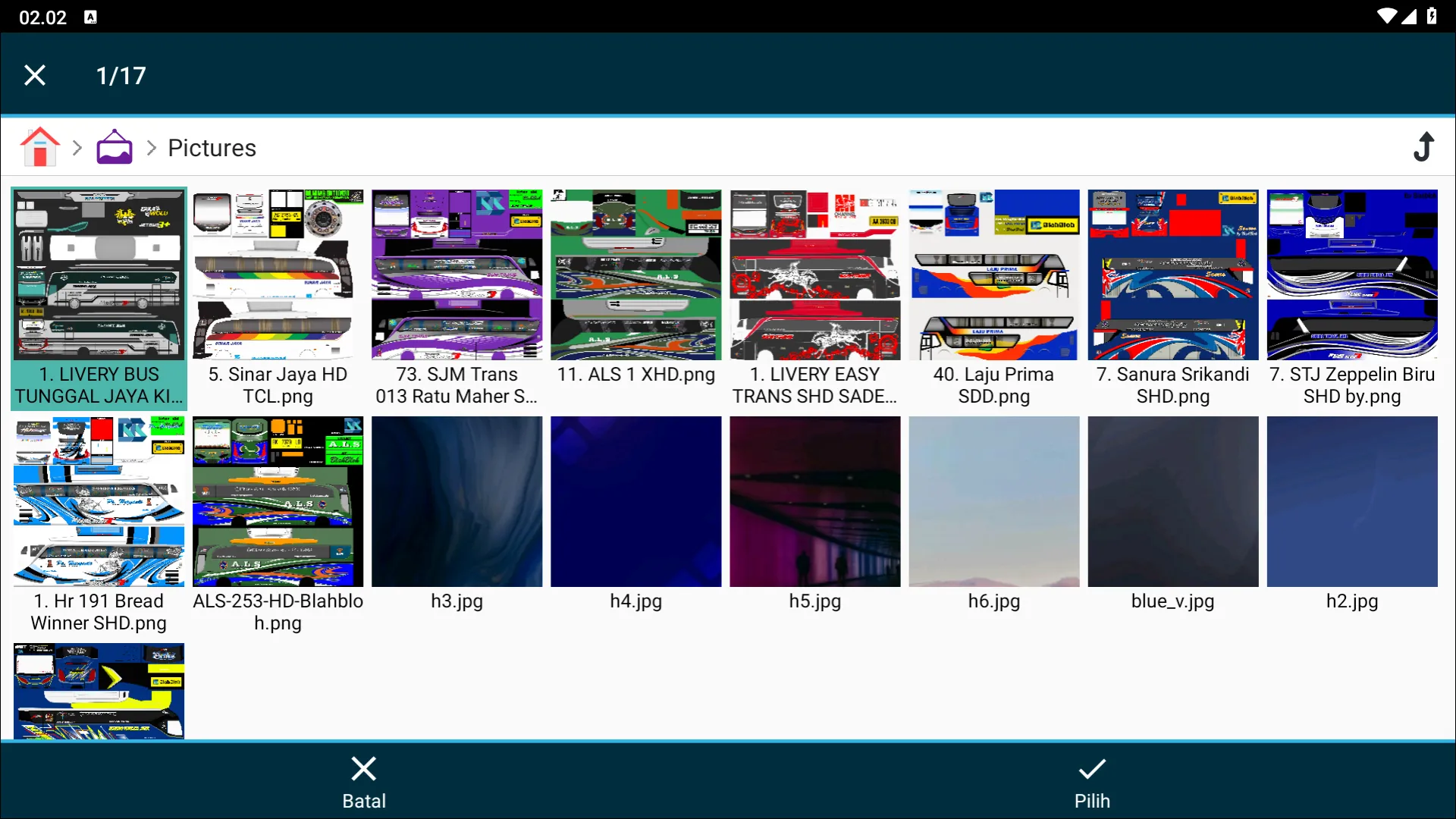Close the file selection mode
Screen dimensions: 1456x819
(x=35, y=75)
